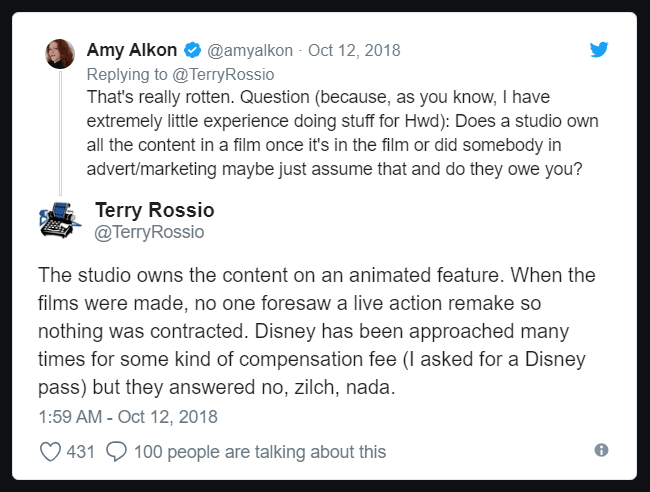This screenshot has height=492, width=650.
Task: Click the 431 likes count
Action: coord(81,452)
